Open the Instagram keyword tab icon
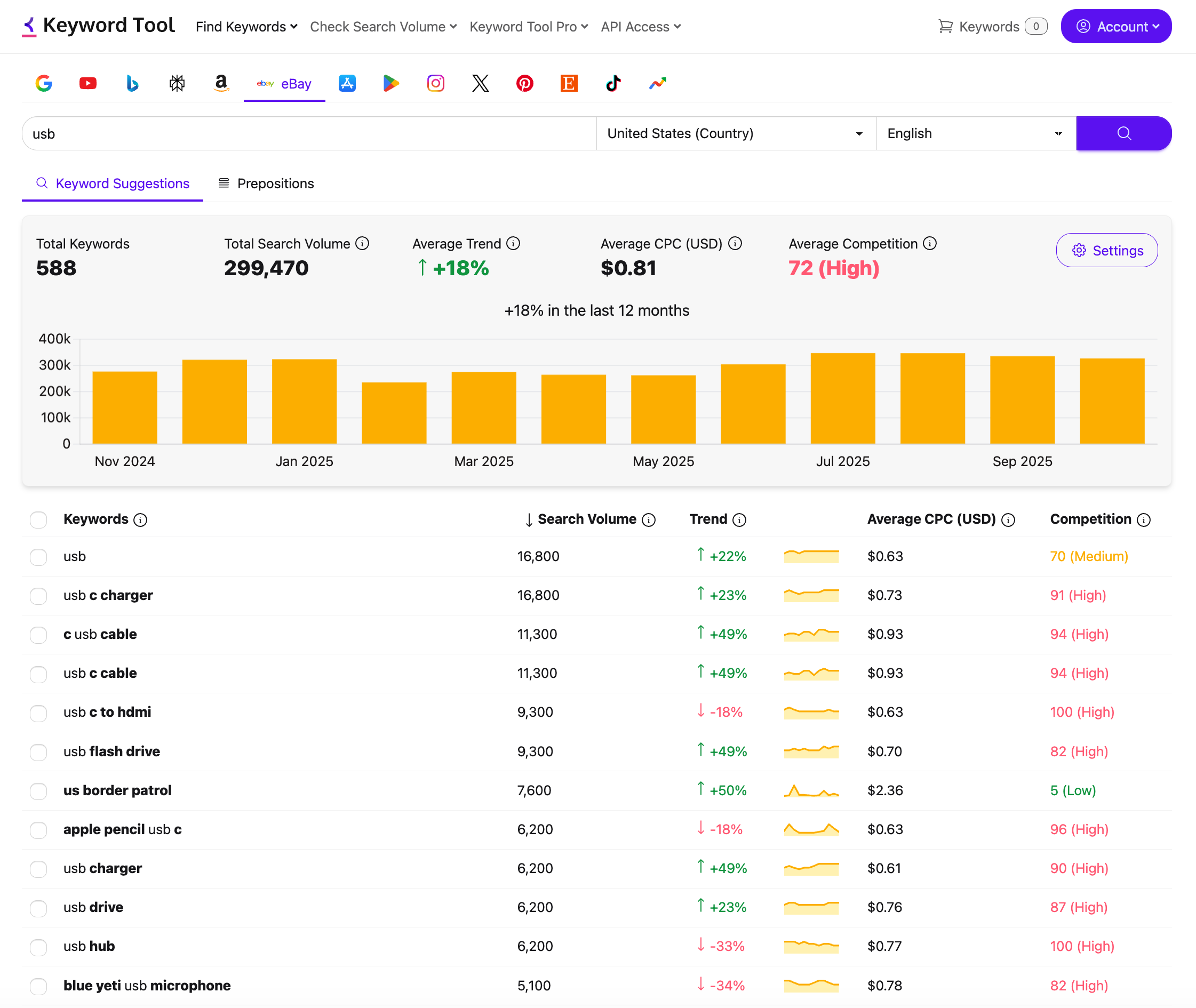 tap(435, 83)
